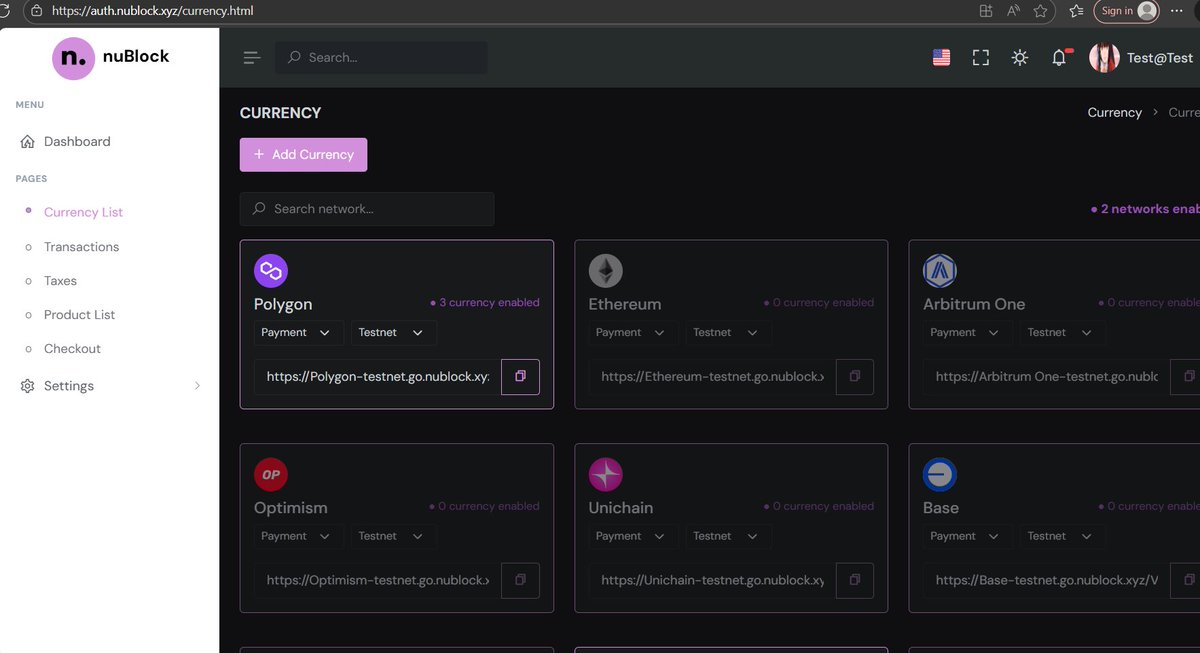Open Optimism Testnet dropdown
The width and height of the screenshot is (1200, 653).
(393, 537)
